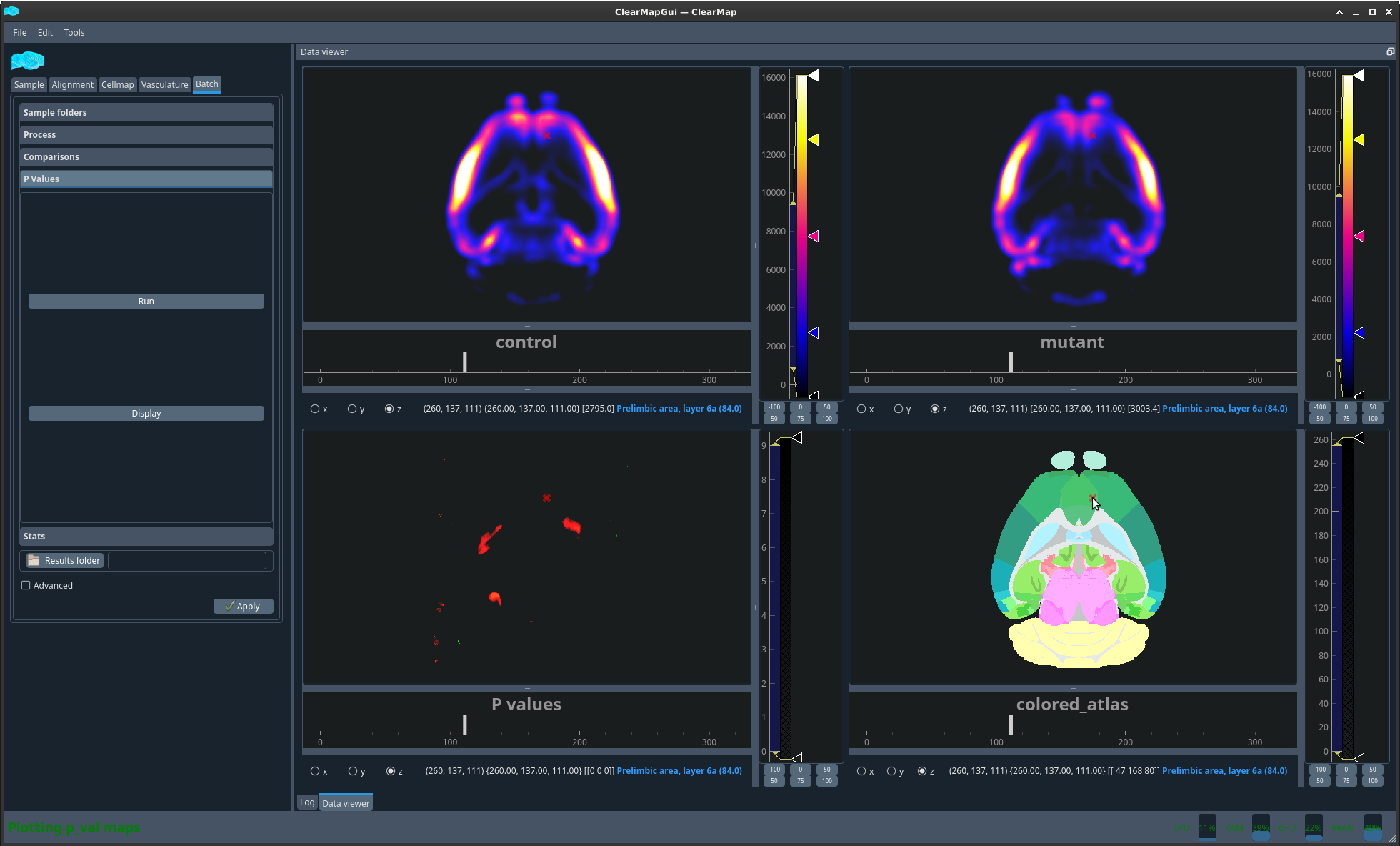Open the File menu
This screenshot has height=846, width=1400.
click(x=20, y=32)
